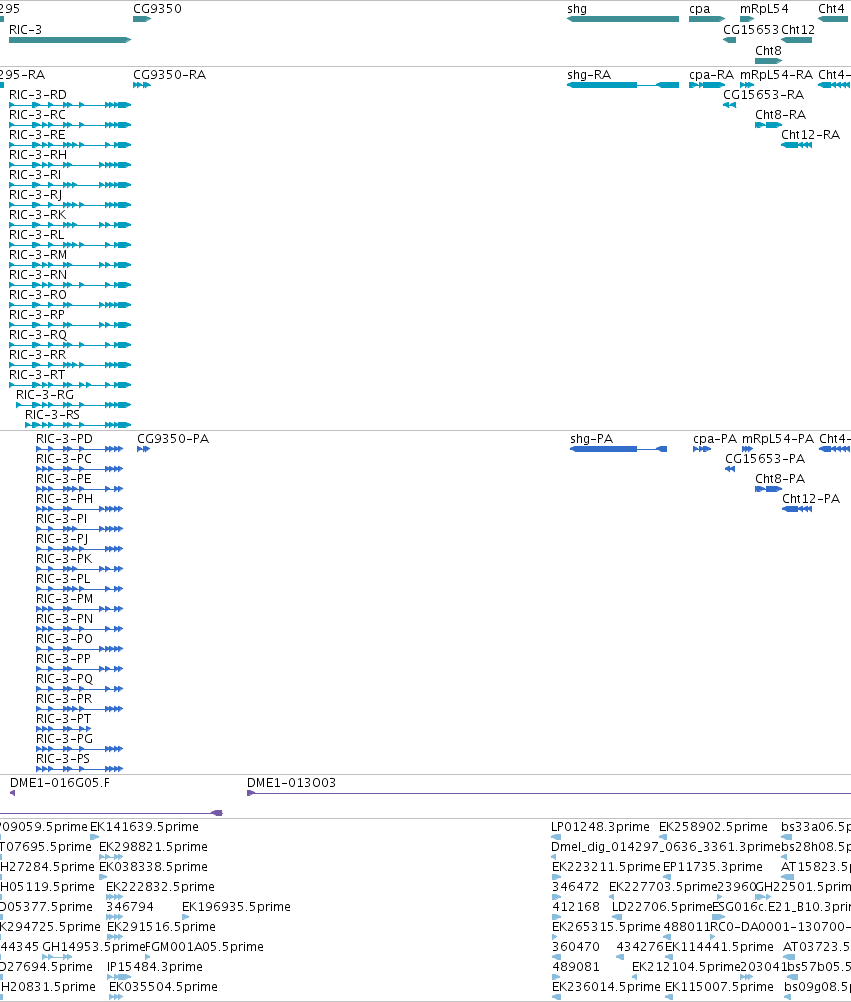Image resolution: width=851 pixels, height=1002 pixels.
Task: Select transcript CG9350-RA
Action: pyautogui.click(x=142, y=85)
